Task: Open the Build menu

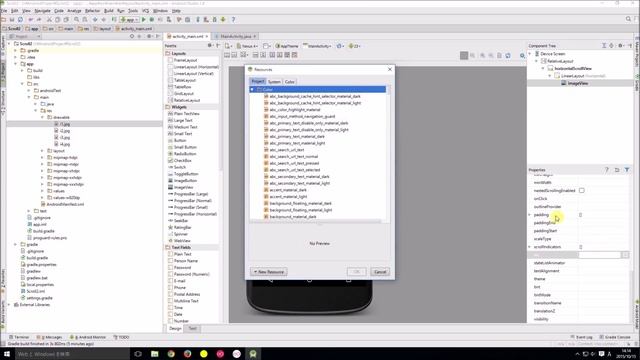Action: tap(109, 11)
